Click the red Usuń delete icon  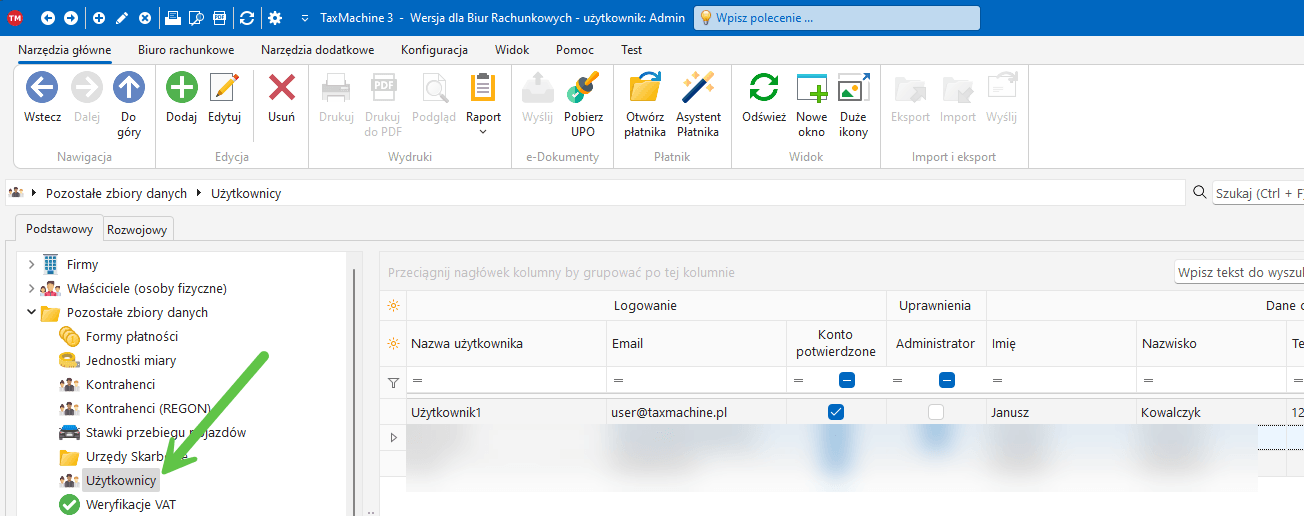(281, 90)
